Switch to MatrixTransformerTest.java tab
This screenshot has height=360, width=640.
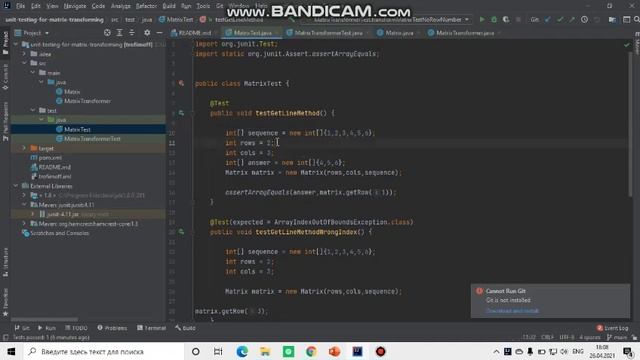327,33
